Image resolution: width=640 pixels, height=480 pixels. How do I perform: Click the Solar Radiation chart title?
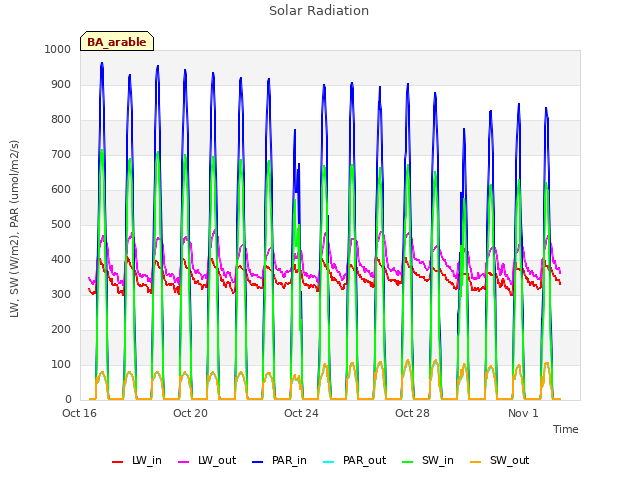(319, 11)
